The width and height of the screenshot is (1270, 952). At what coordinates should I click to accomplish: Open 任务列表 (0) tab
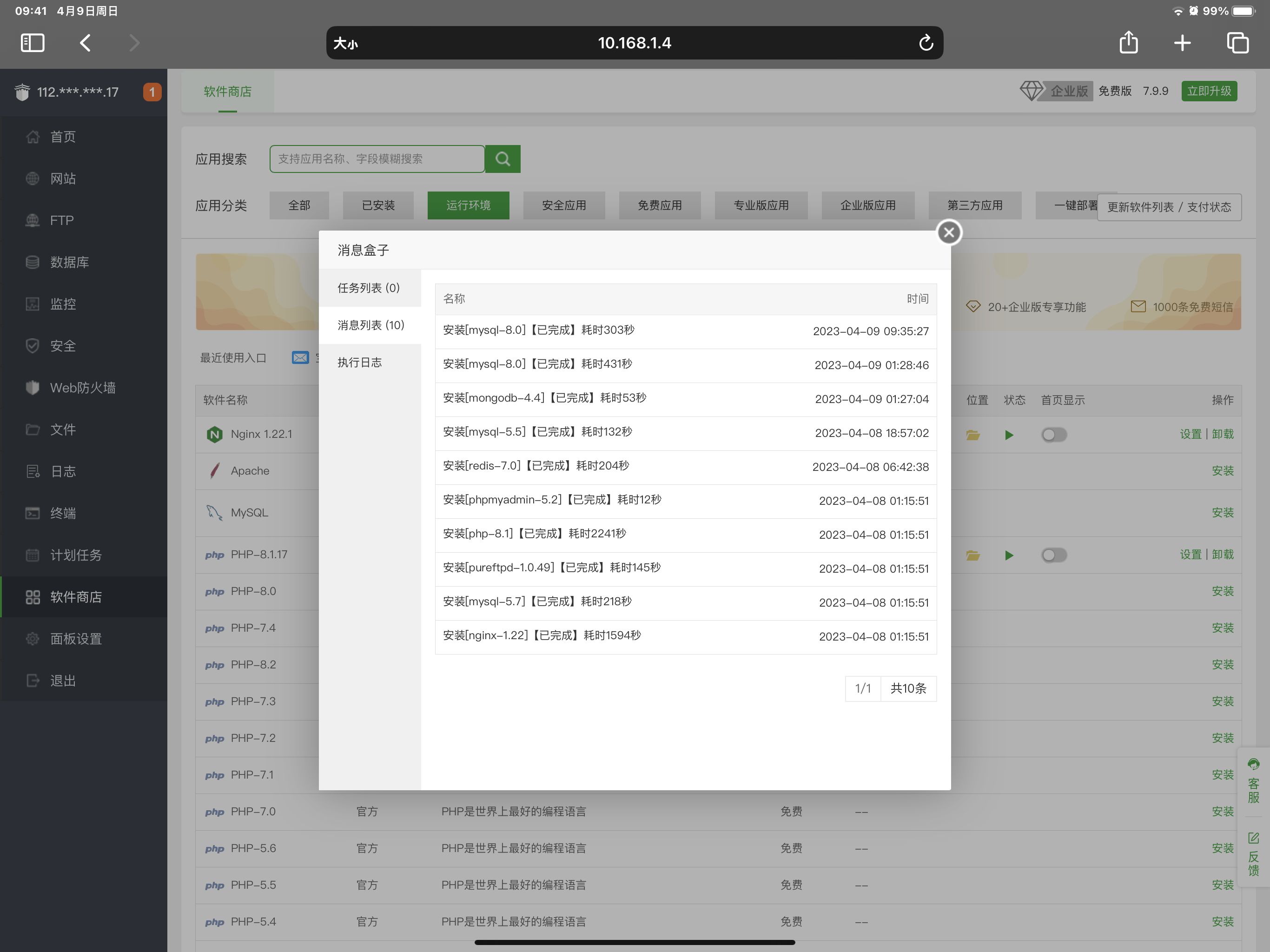point(370,288)
